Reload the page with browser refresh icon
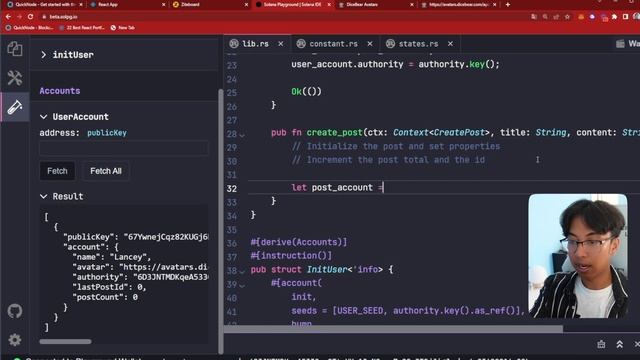Viewport: 640px width, 360px height. pos(30,17)
